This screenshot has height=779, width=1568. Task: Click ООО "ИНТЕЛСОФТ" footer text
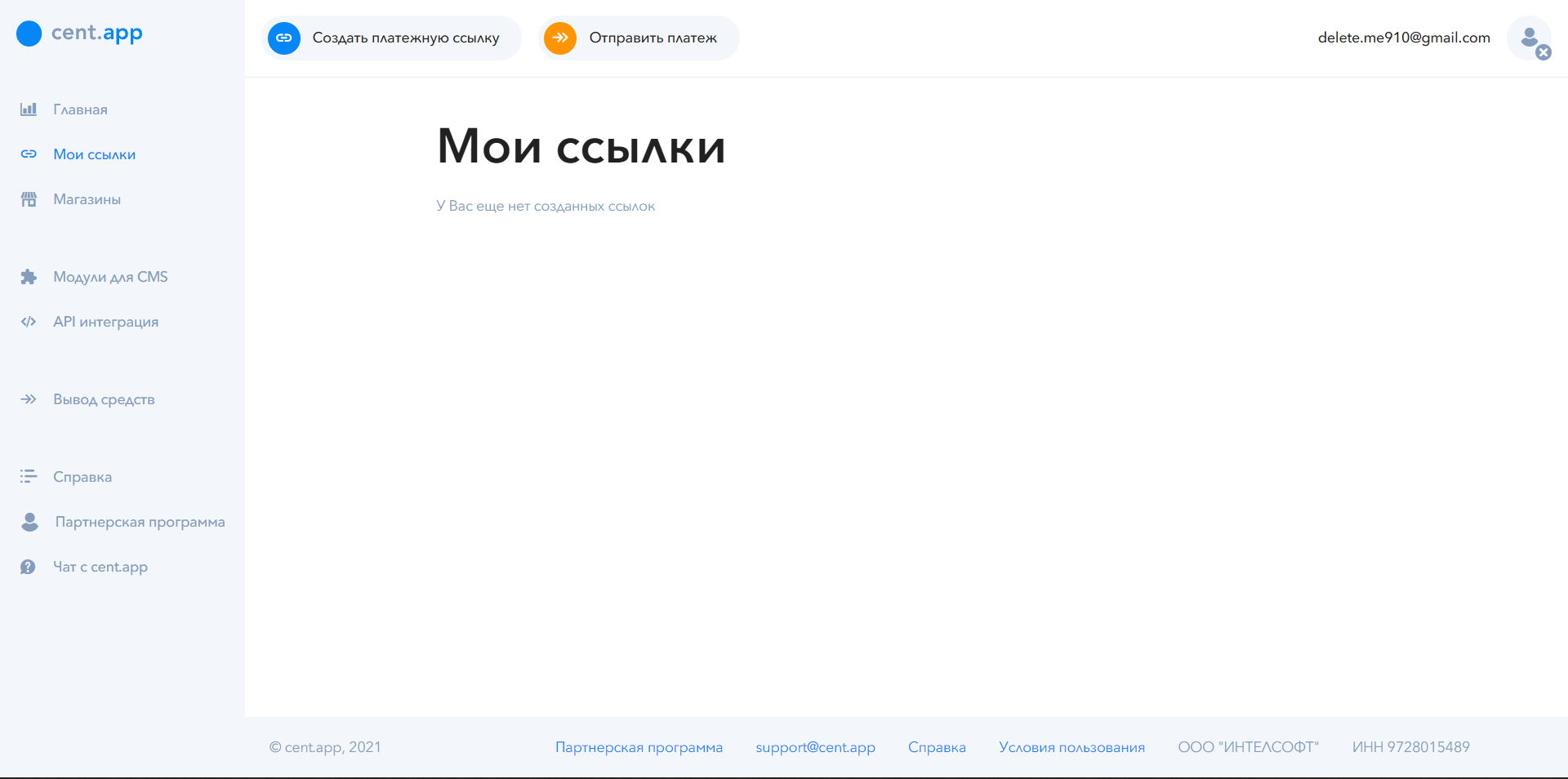[x=1248, y=747]
